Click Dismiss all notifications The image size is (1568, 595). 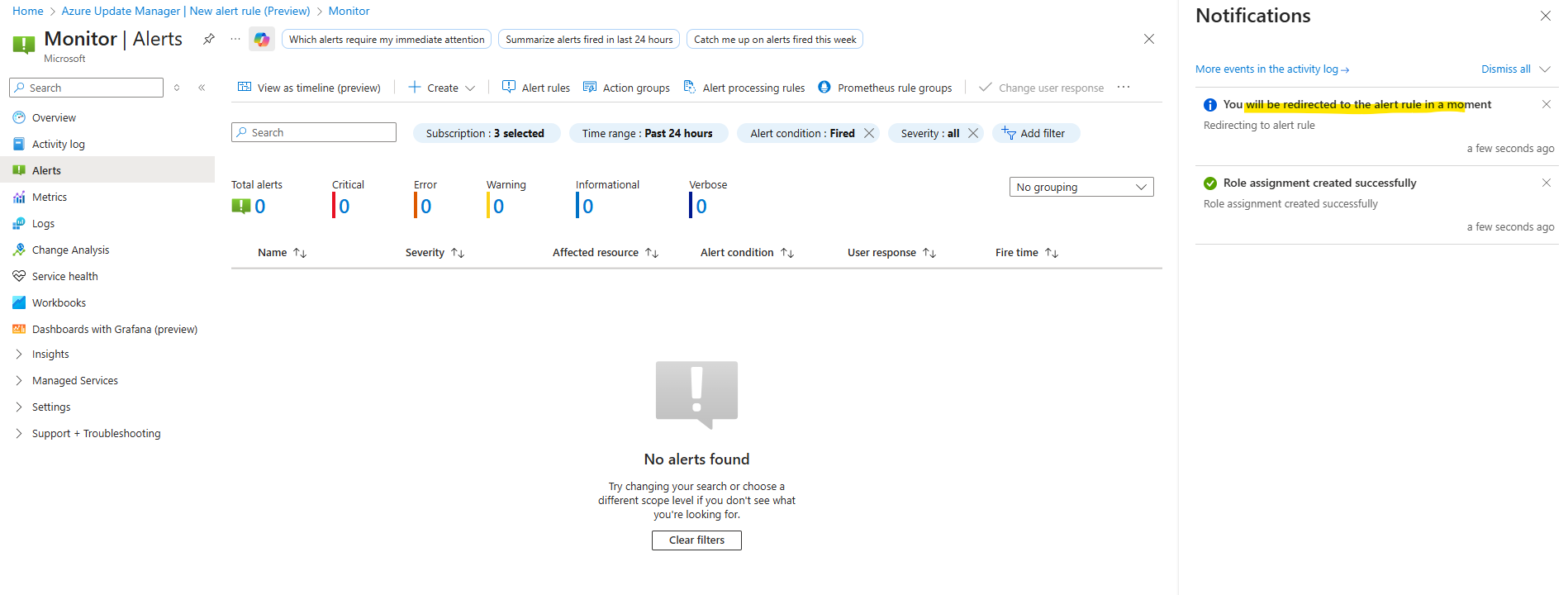pos(1505,69)
